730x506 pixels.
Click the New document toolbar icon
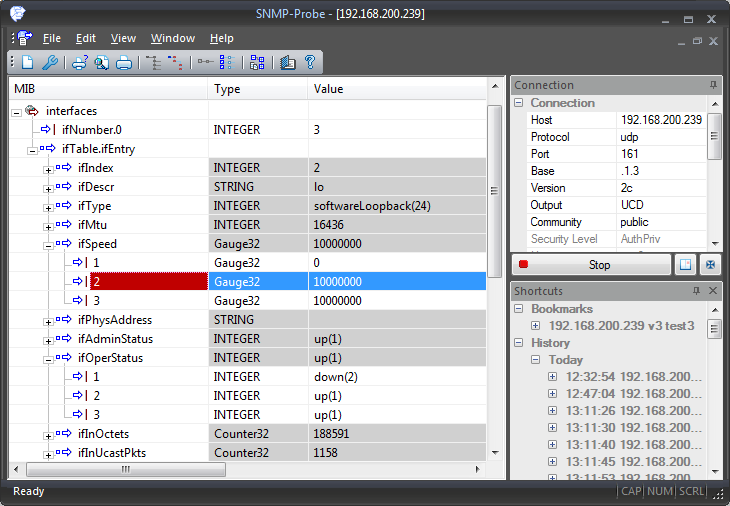28,62
